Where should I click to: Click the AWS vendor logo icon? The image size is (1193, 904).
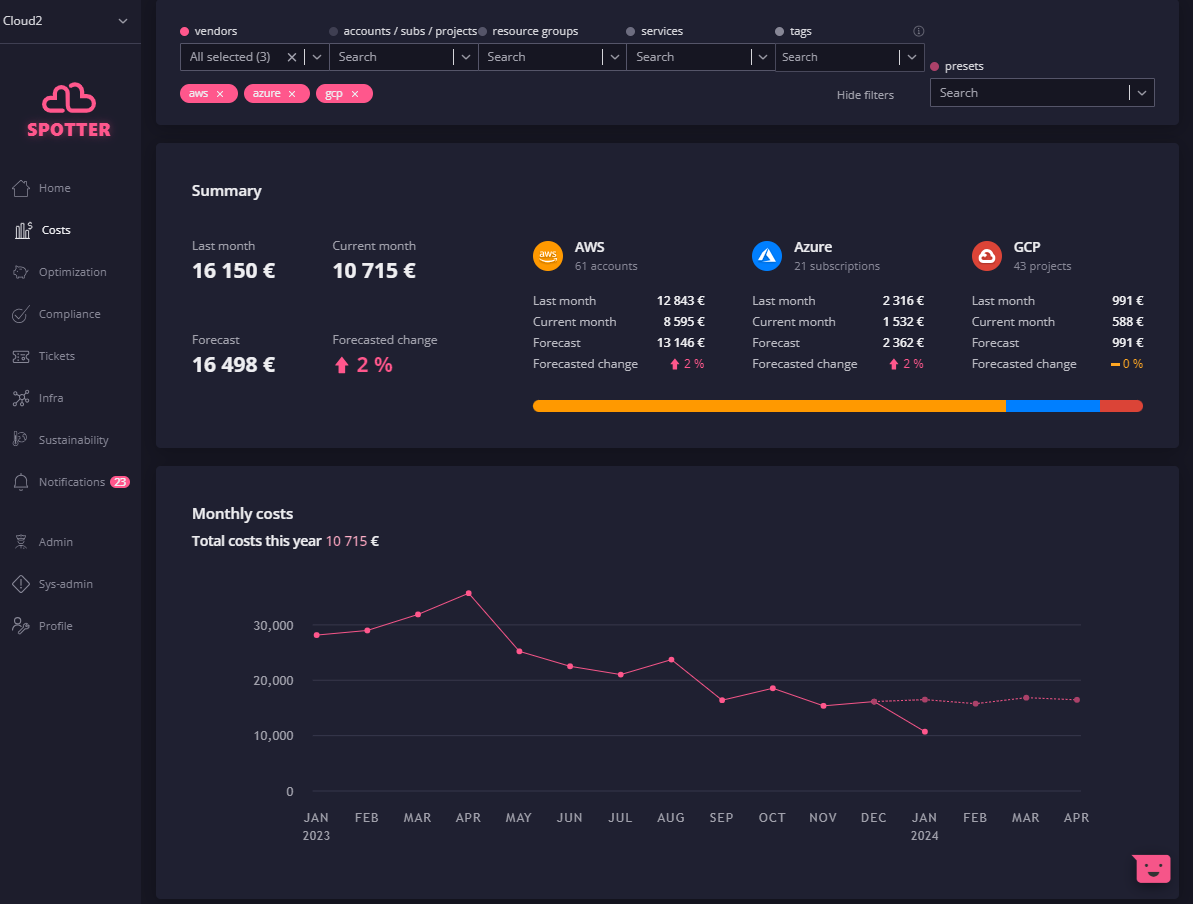pos(548,256)
